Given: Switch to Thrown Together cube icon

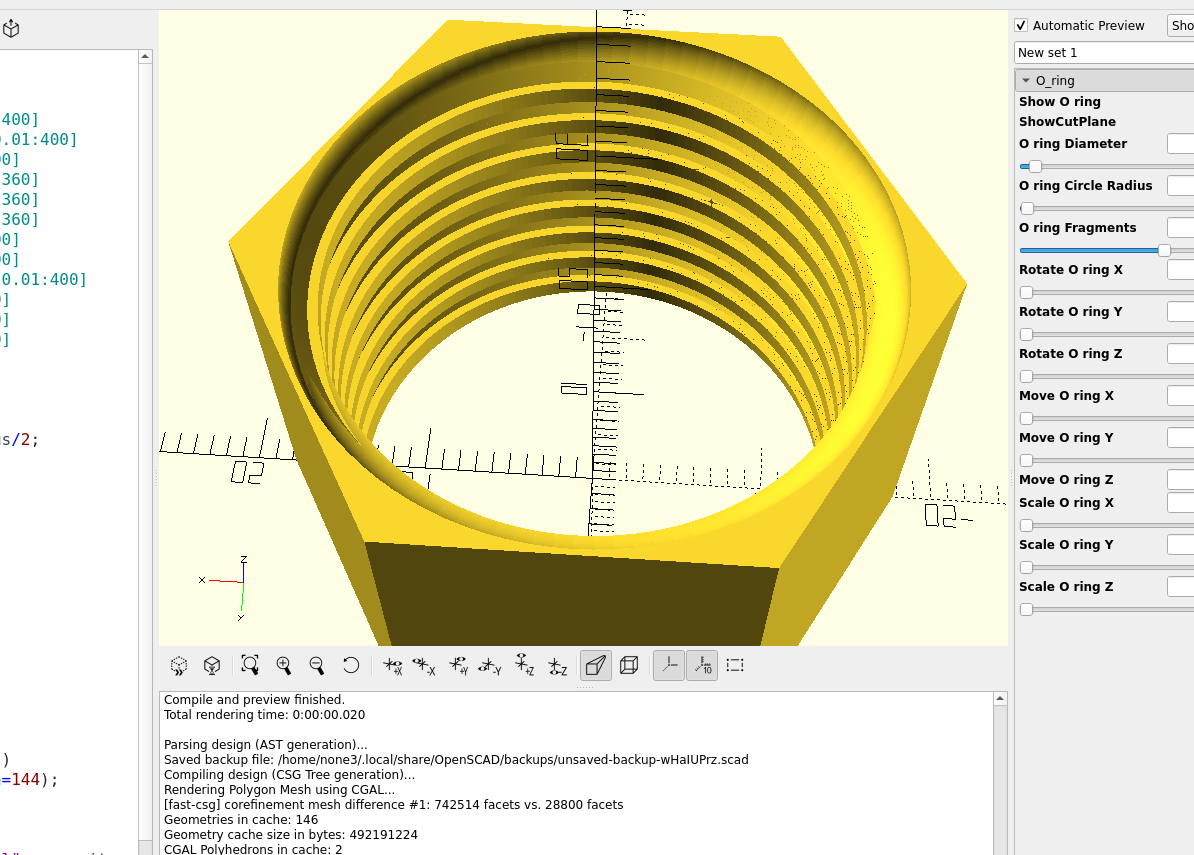Looking at the screenshot, I should [629, 664].
